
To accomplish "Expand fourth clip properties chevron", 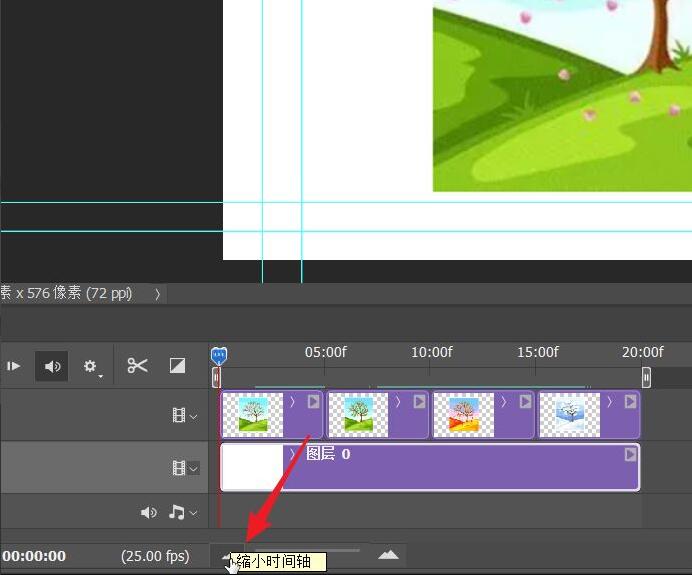I will (610, 402).
